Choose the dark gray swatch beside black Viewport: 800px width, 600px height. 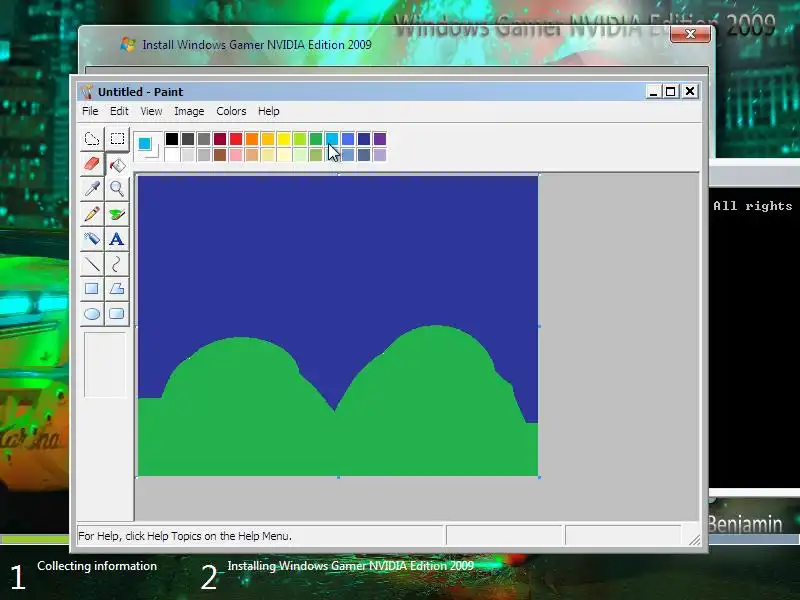coord(188,139)
